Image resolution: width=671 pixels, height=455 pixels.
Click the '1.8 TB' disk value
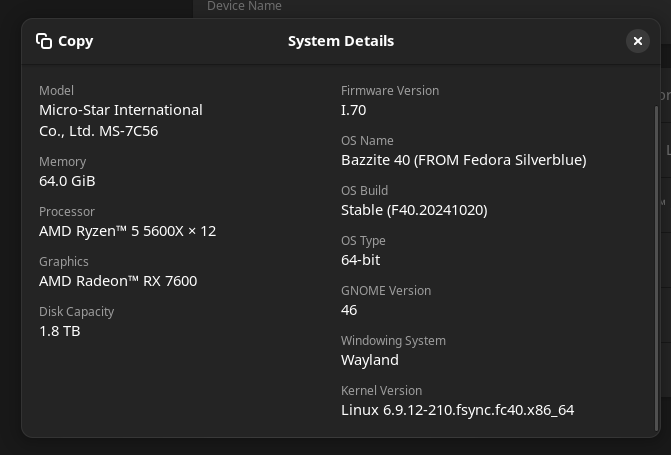coord(59,331)
